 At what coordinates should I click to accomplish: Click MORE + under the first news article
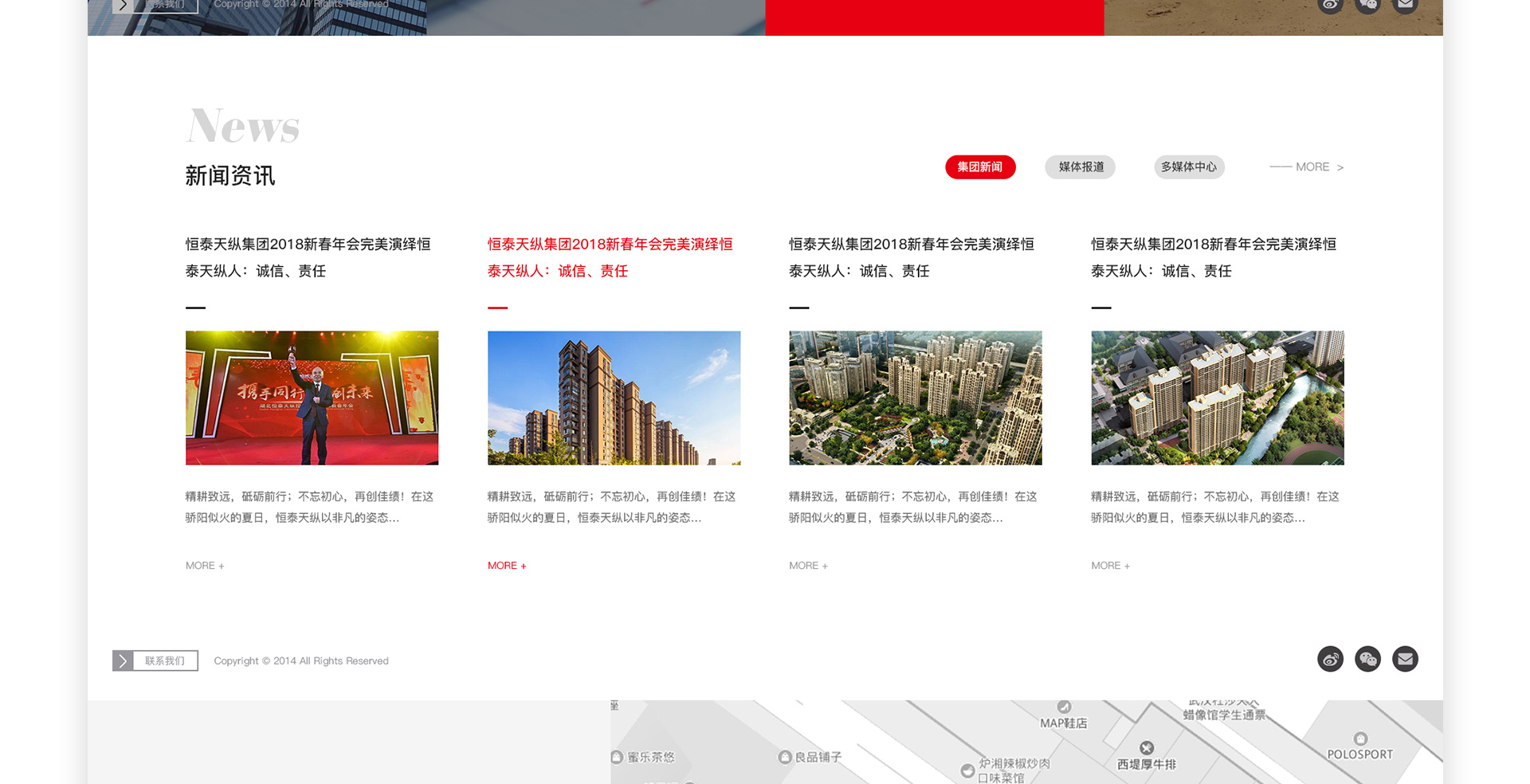[205, 566]
